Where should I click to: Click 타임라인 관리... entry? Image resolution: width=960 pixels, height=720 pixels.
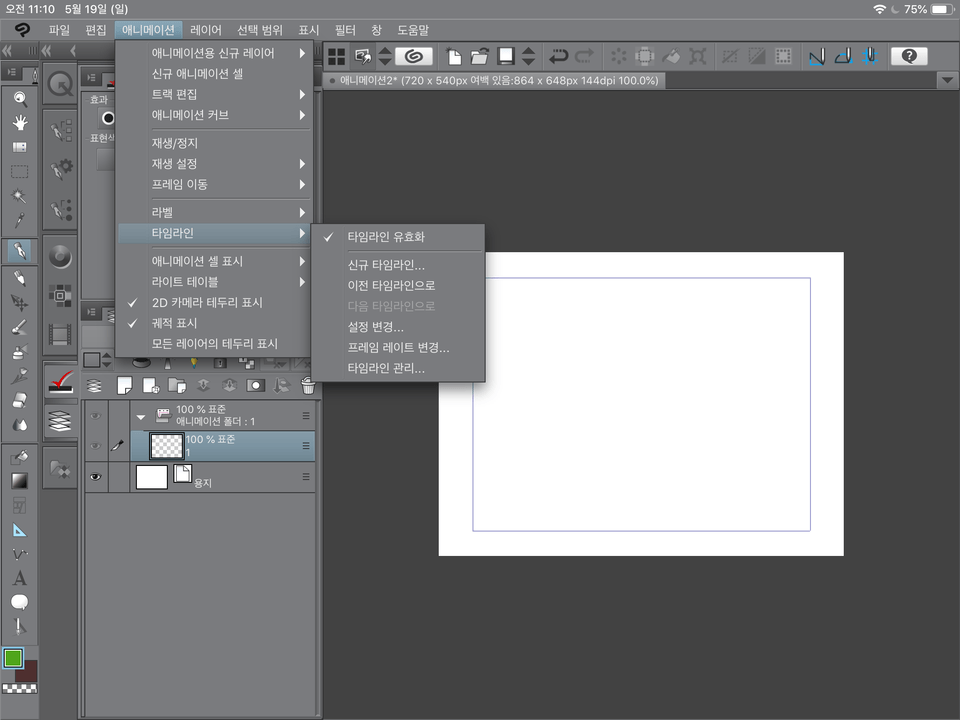pyautogui.click(x=386, y=368)
